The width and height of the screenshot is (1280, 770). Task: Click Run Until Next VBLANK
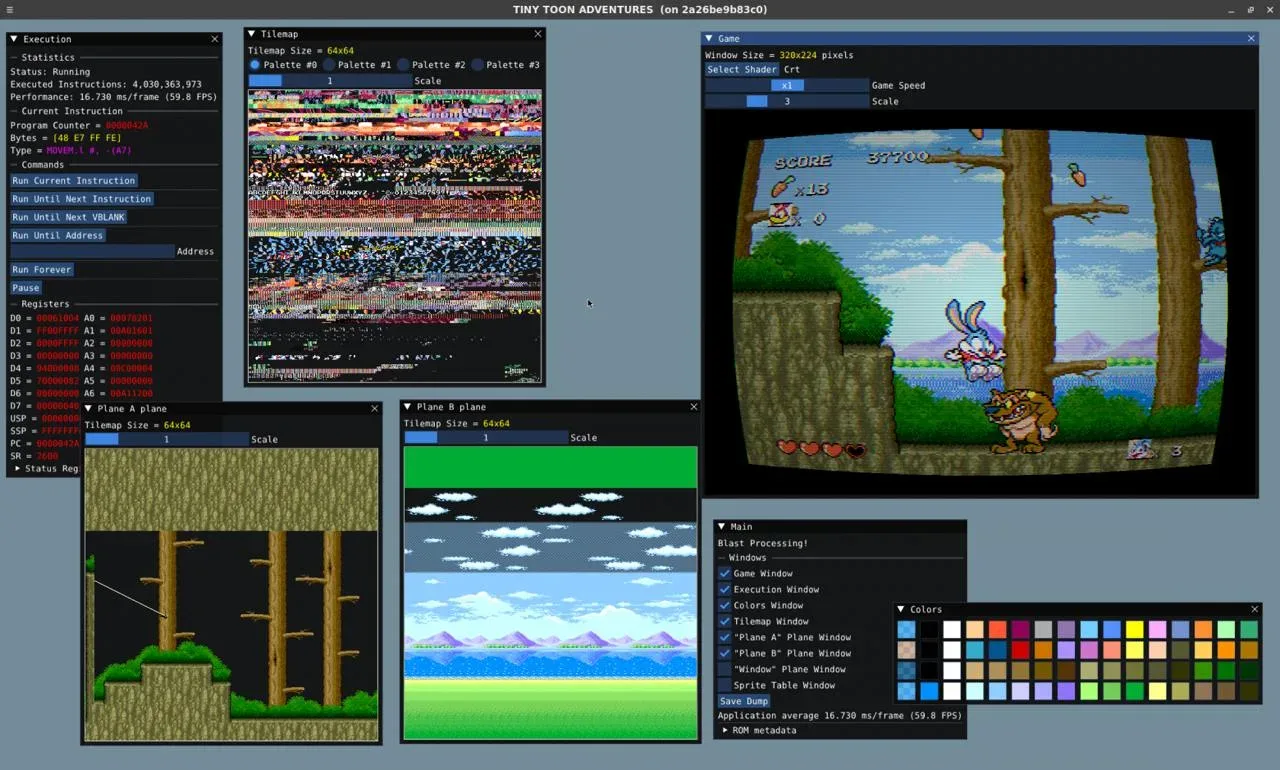68,217
